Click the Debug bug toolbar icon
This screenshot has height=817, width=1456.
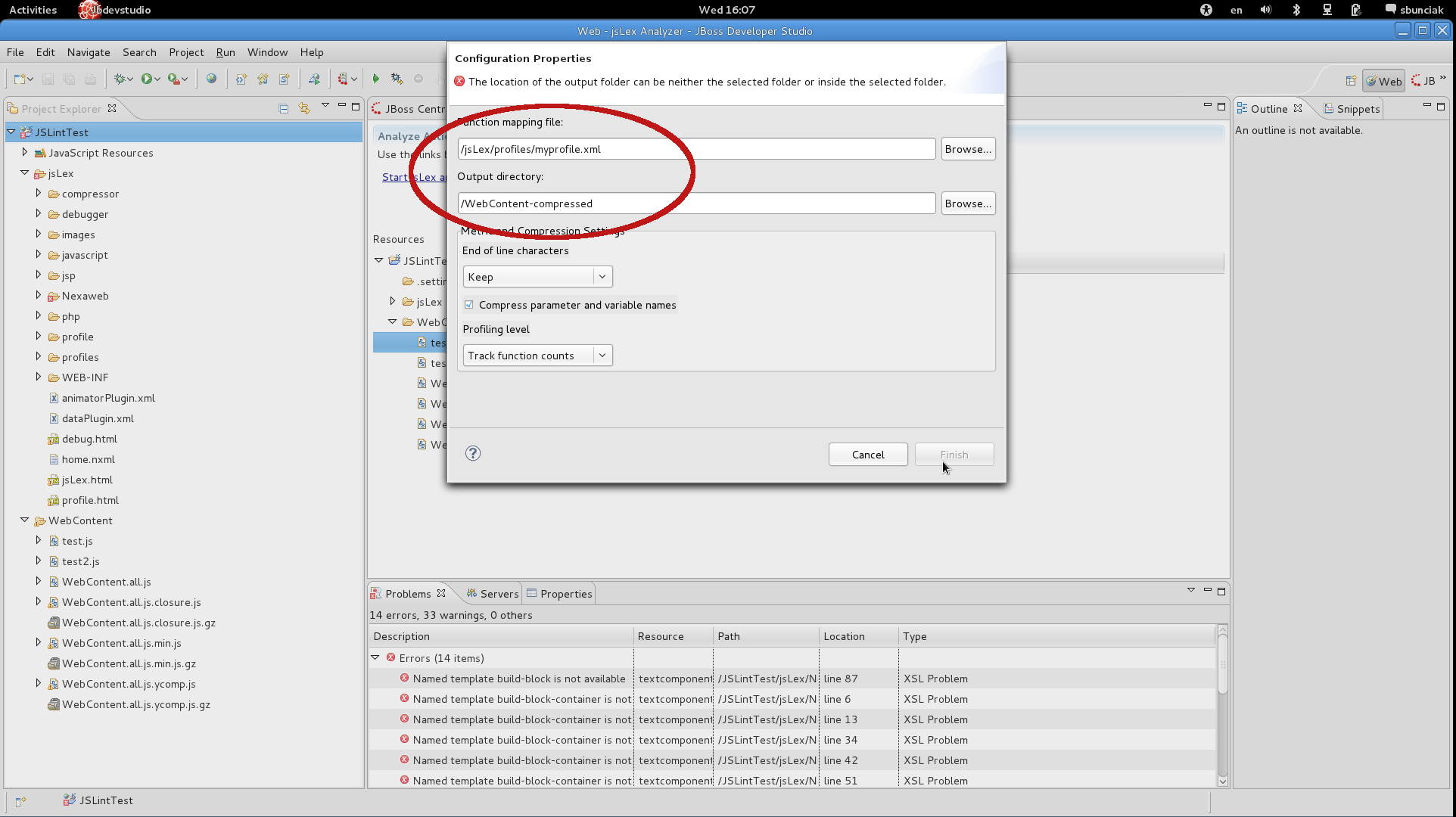[x=119, y=79]
